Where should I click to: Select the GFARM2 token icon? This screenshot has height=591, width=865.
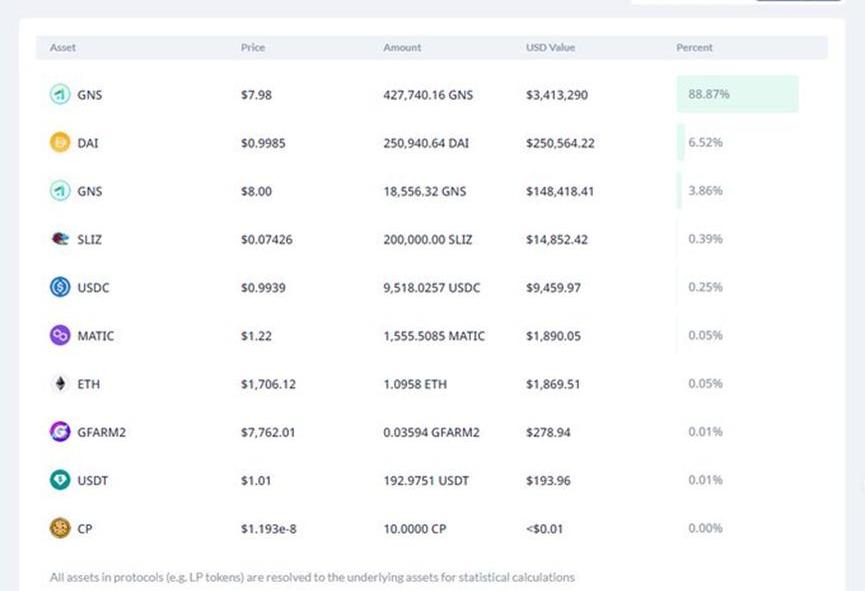coord(60,432)
